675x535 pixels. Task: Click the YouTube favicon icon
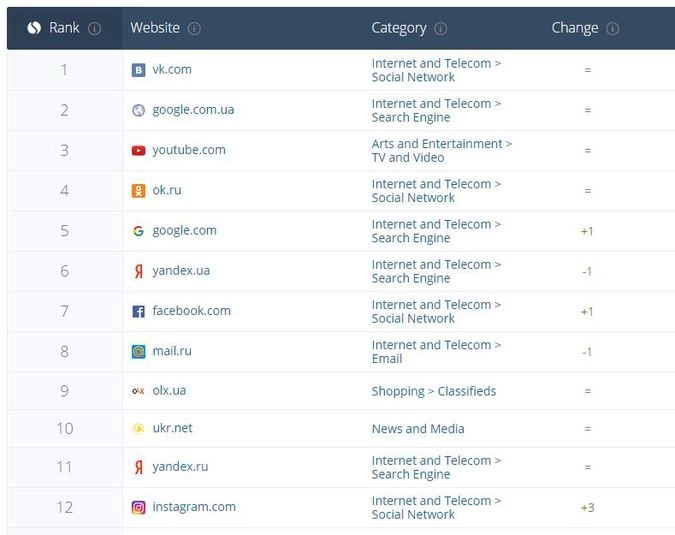click(139, 151)
